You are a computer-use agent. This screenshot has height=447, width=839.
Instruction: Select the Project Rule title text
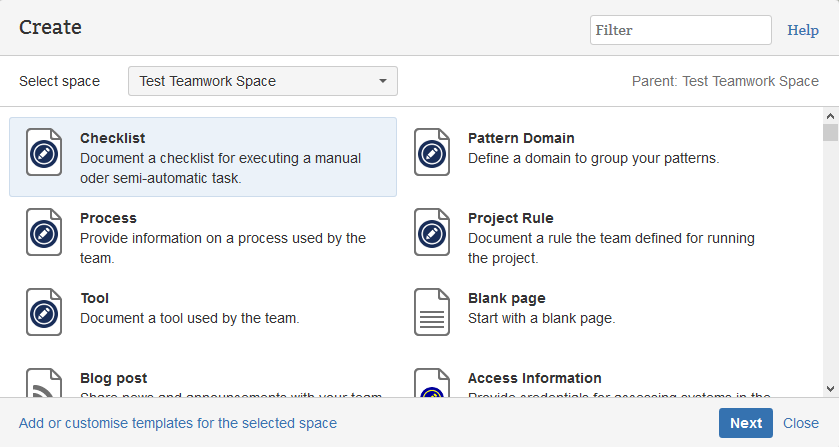[510, 218]
